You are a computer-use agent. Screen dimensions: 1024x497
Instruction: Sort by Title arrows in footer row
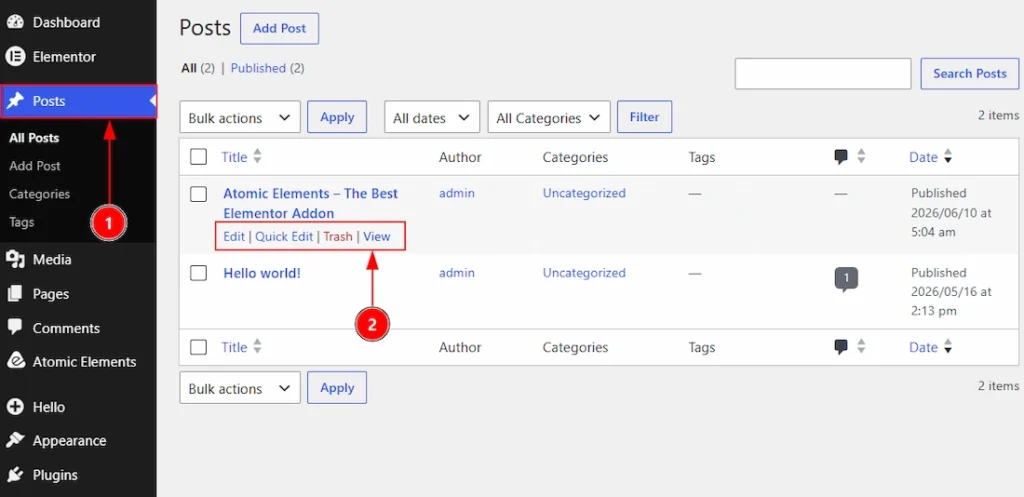coord(257,347)
